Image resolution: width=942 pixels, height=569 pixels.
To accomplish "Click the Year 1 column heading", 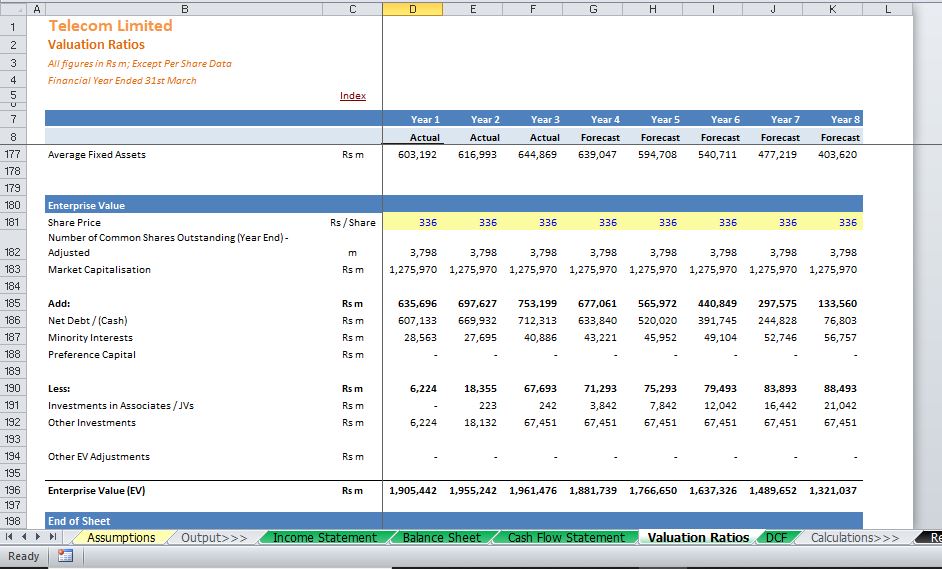I will click(425, 119).
